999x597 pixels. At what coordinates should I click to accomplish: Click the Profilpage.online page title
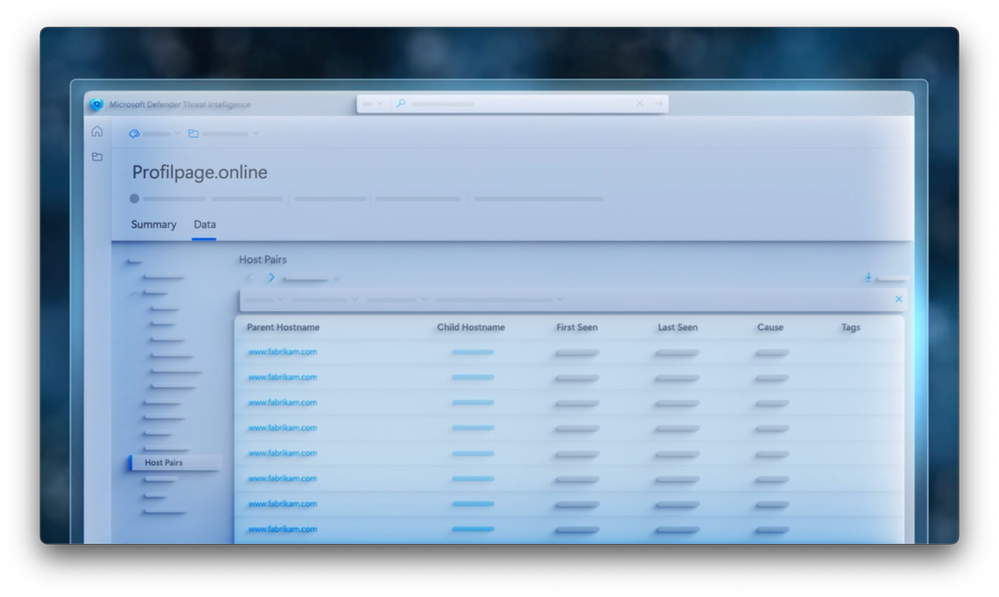(199, 172)
